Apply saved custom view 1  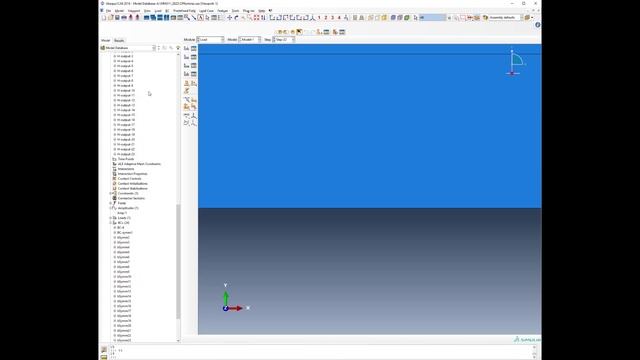(x=319, y=18)
